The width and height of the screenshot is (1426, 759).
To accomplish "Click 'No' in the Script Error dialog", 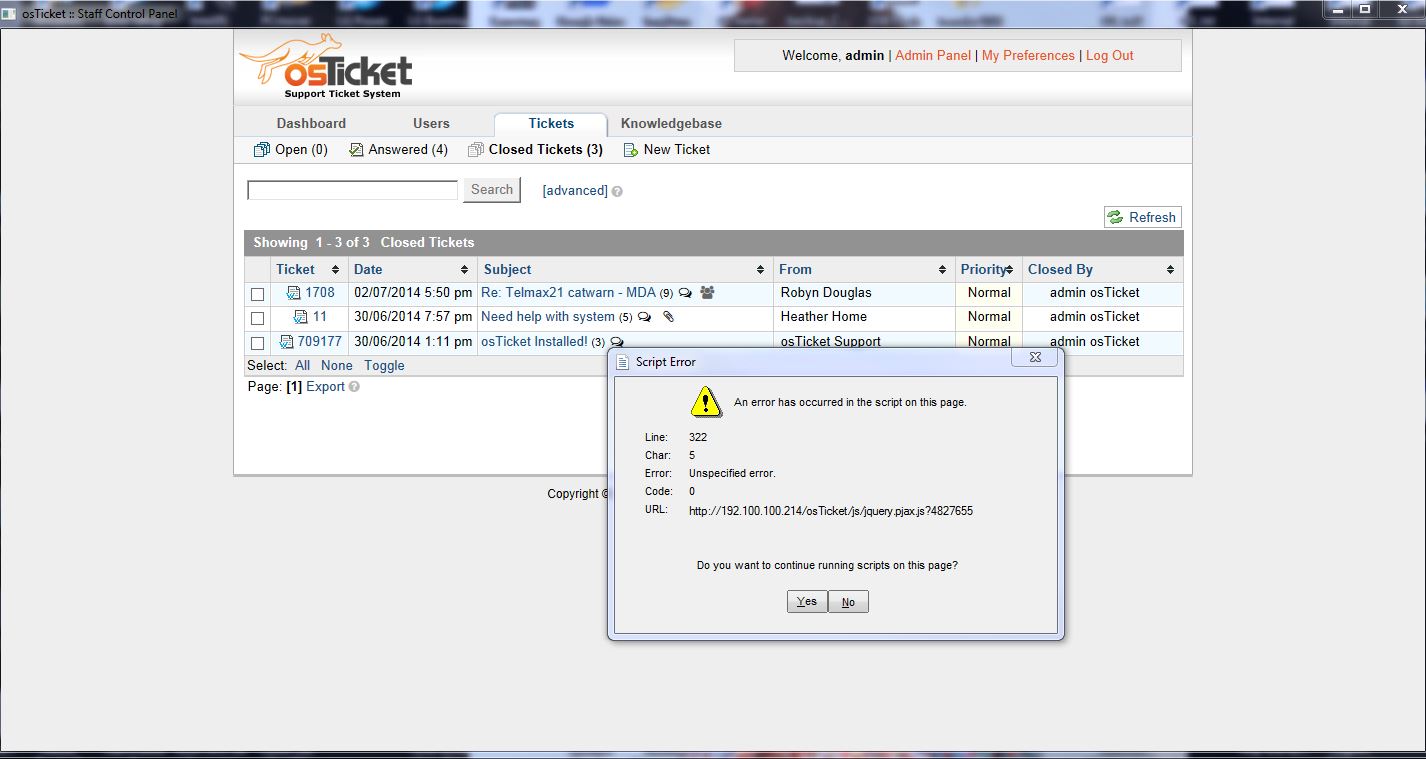I will (847, 601).
